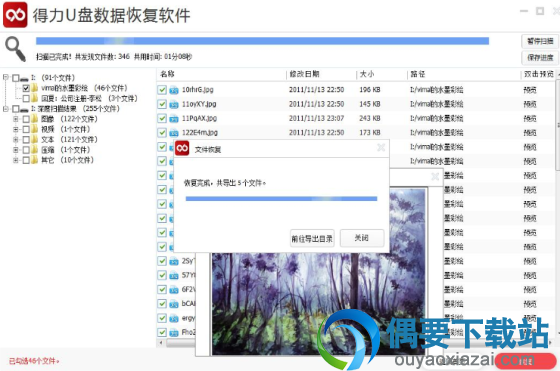Close the image preview window with its X
The image size is (560, 371).
(x=435, y=176)
